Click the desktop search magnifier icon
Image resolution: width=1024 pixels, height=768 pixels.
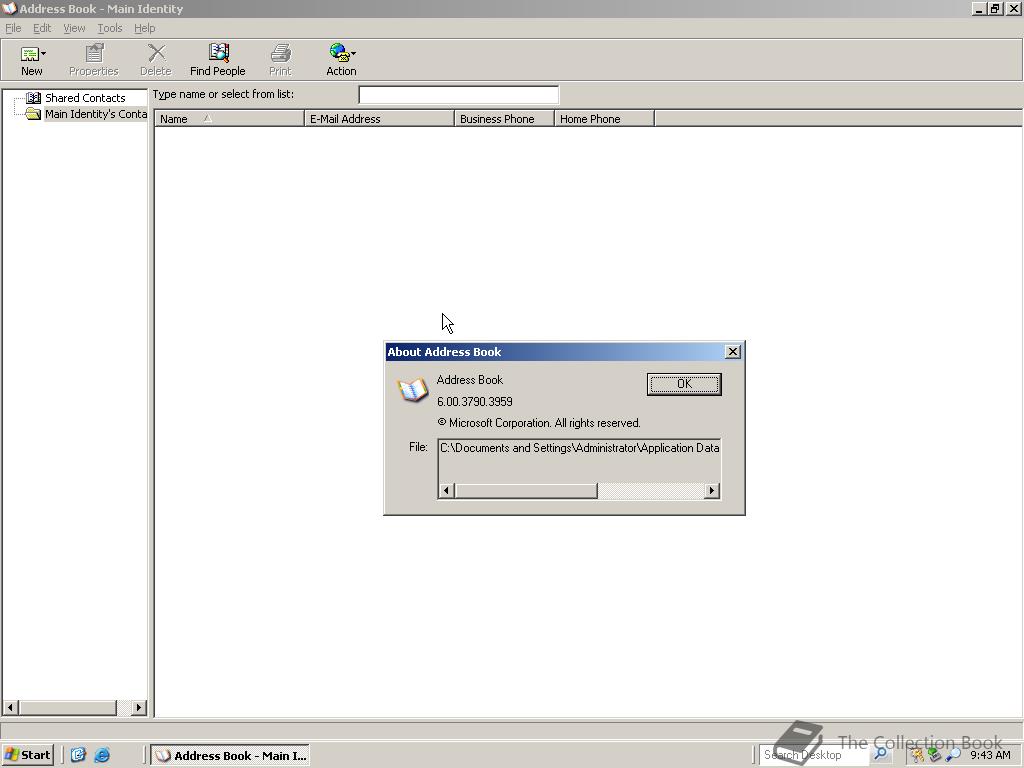point(880,754)
